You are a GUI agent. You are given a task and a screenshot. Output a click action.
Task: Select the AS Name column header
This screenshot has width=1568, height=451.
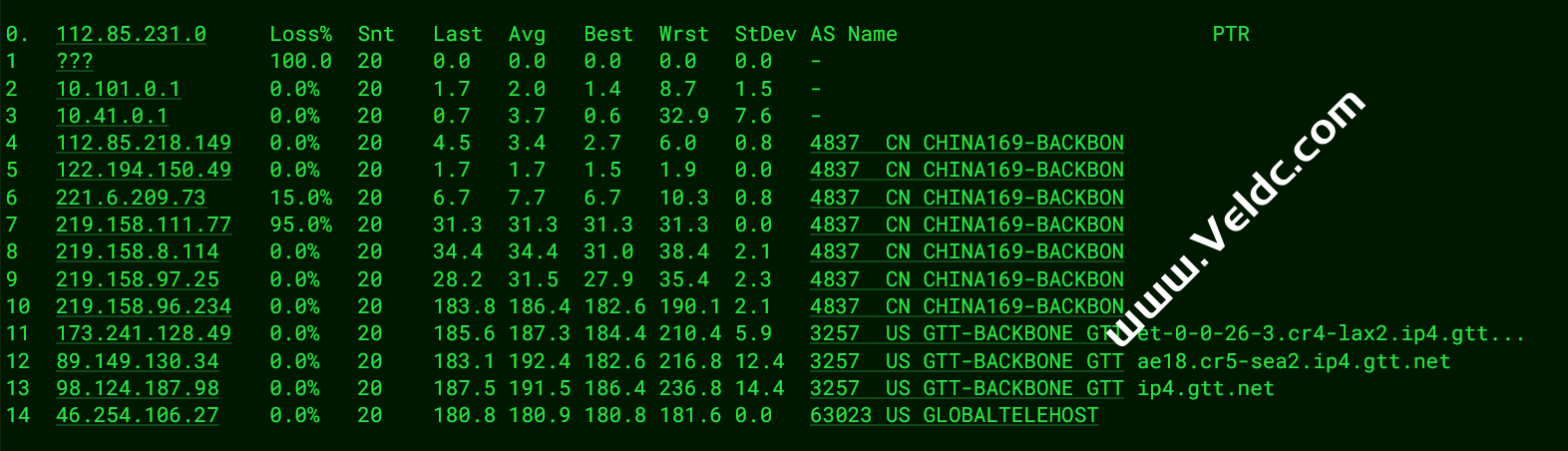(854, 34)
